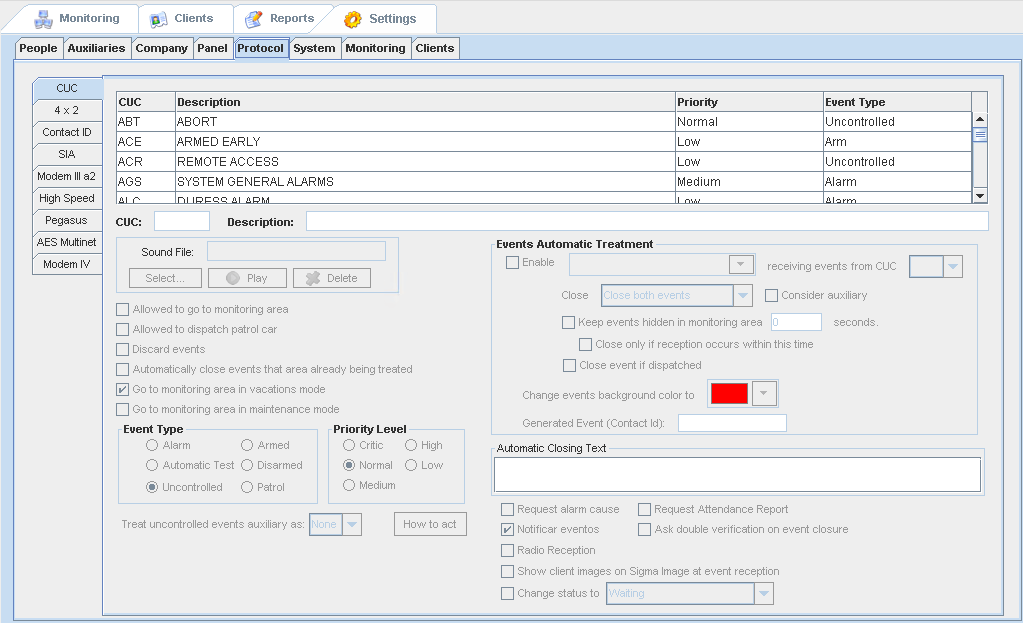Click the Delete sound file button
This screenshot has height=623, width=1023.
pos(332,278)
